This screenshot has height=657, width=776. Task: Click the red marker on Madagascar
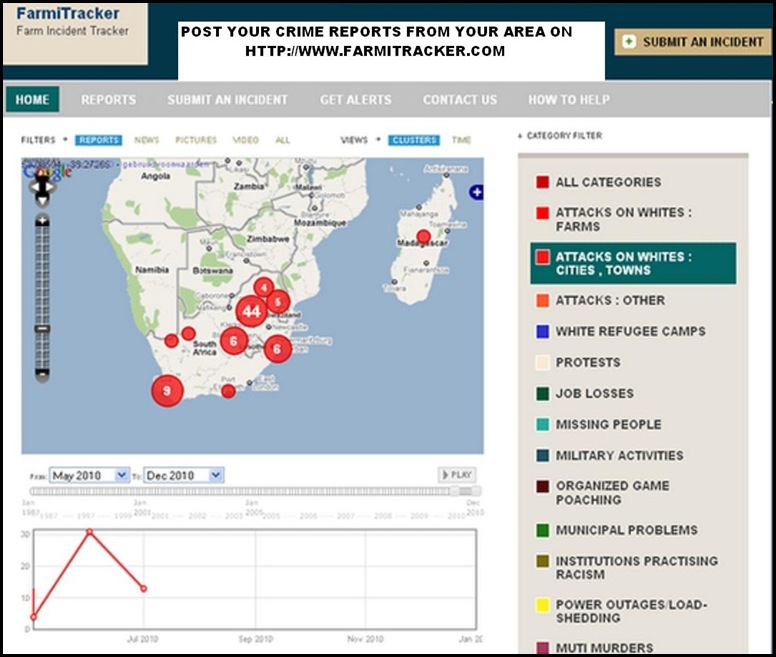[x=424, y=236]
